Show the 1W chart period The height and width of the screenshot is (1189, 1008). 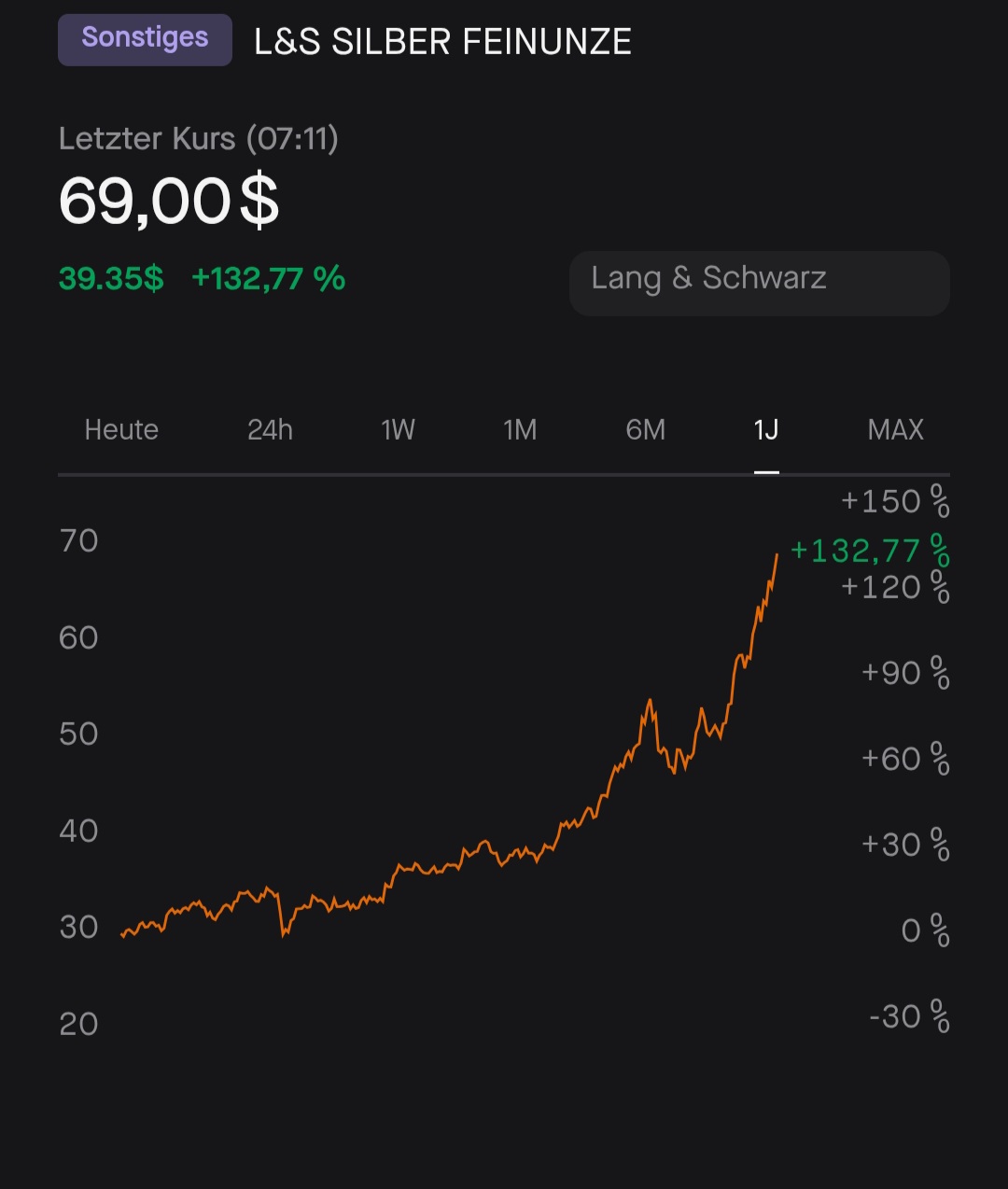click(398, 430)
